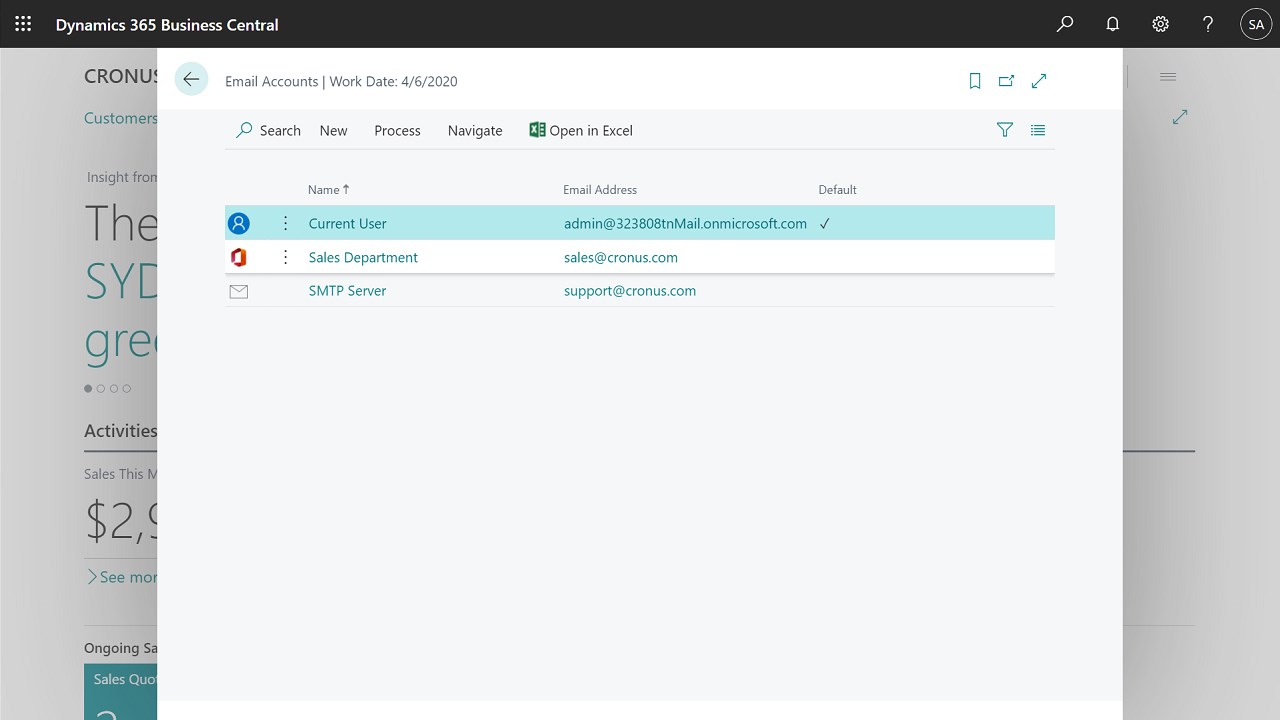Sort by Name column header
1280x720 pixels.
coord(328,189)
